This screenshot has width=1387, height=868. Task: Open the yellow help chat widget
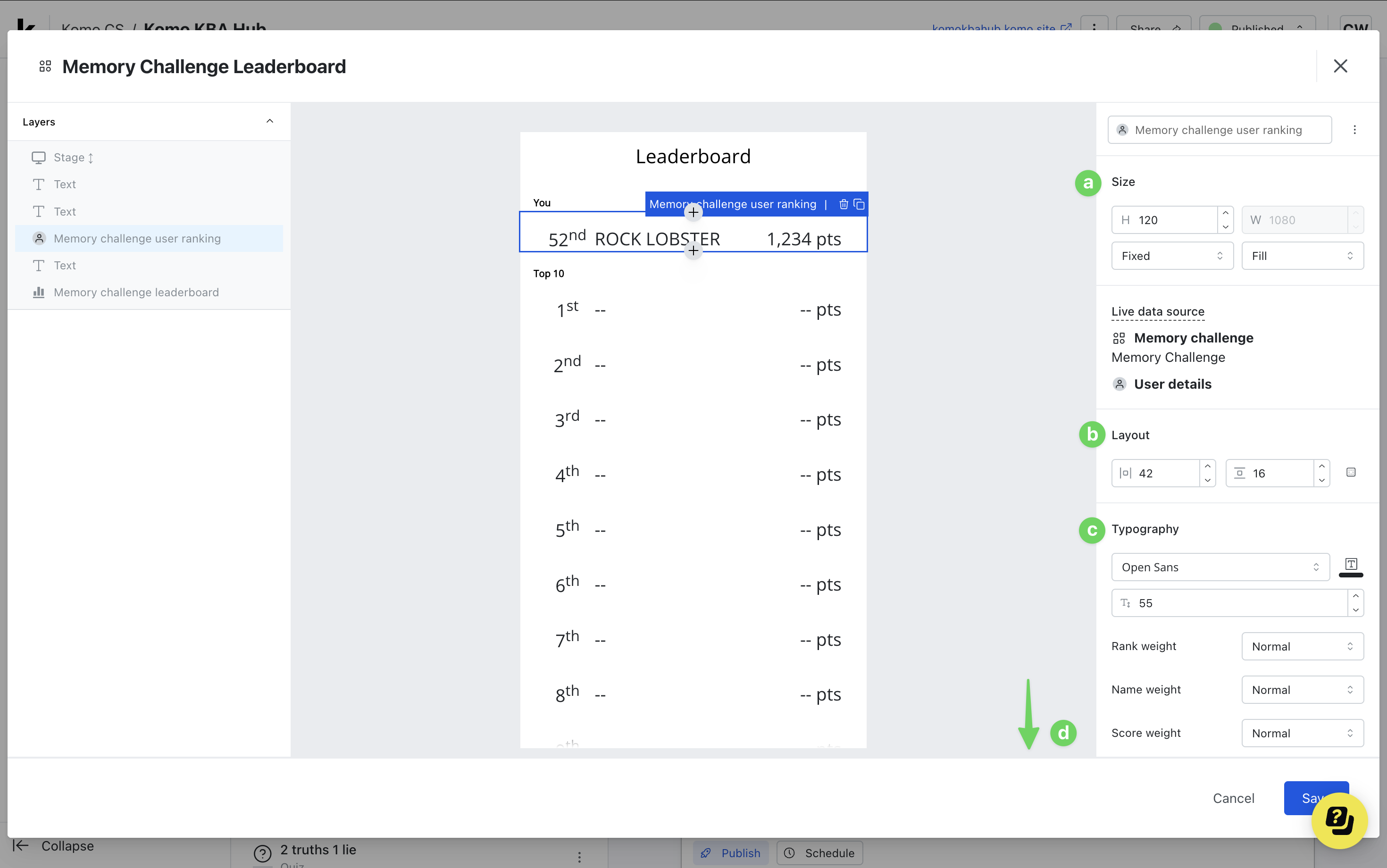(x=1339, y=820)
